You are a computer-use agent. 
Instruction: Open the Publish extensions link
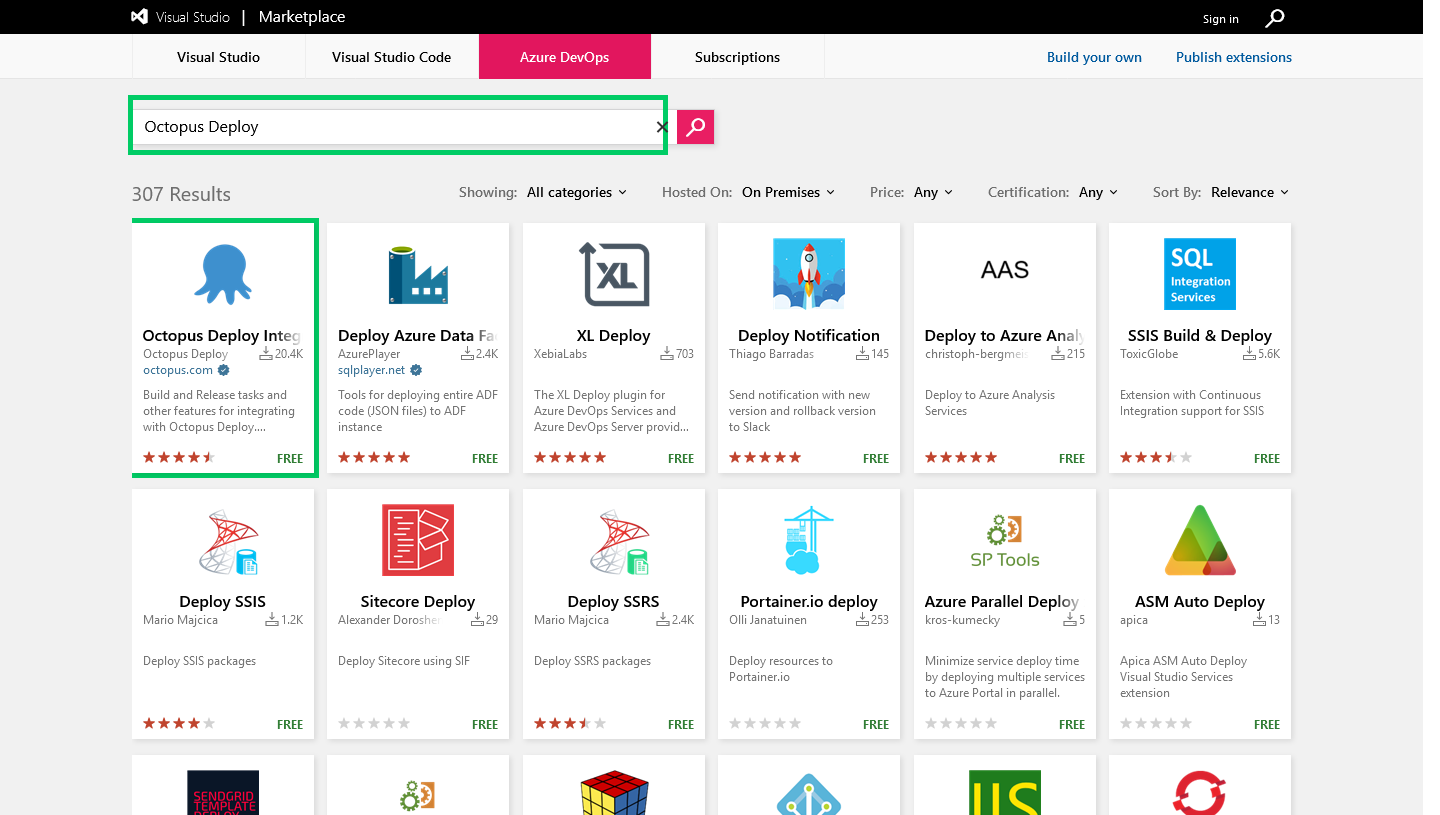pos(1234,57)
